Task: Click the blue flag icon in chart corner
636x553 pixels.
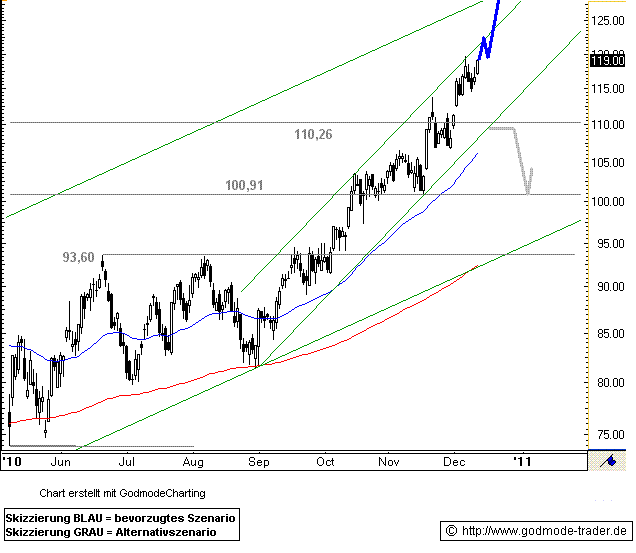Action: click(x=606, y=460)
